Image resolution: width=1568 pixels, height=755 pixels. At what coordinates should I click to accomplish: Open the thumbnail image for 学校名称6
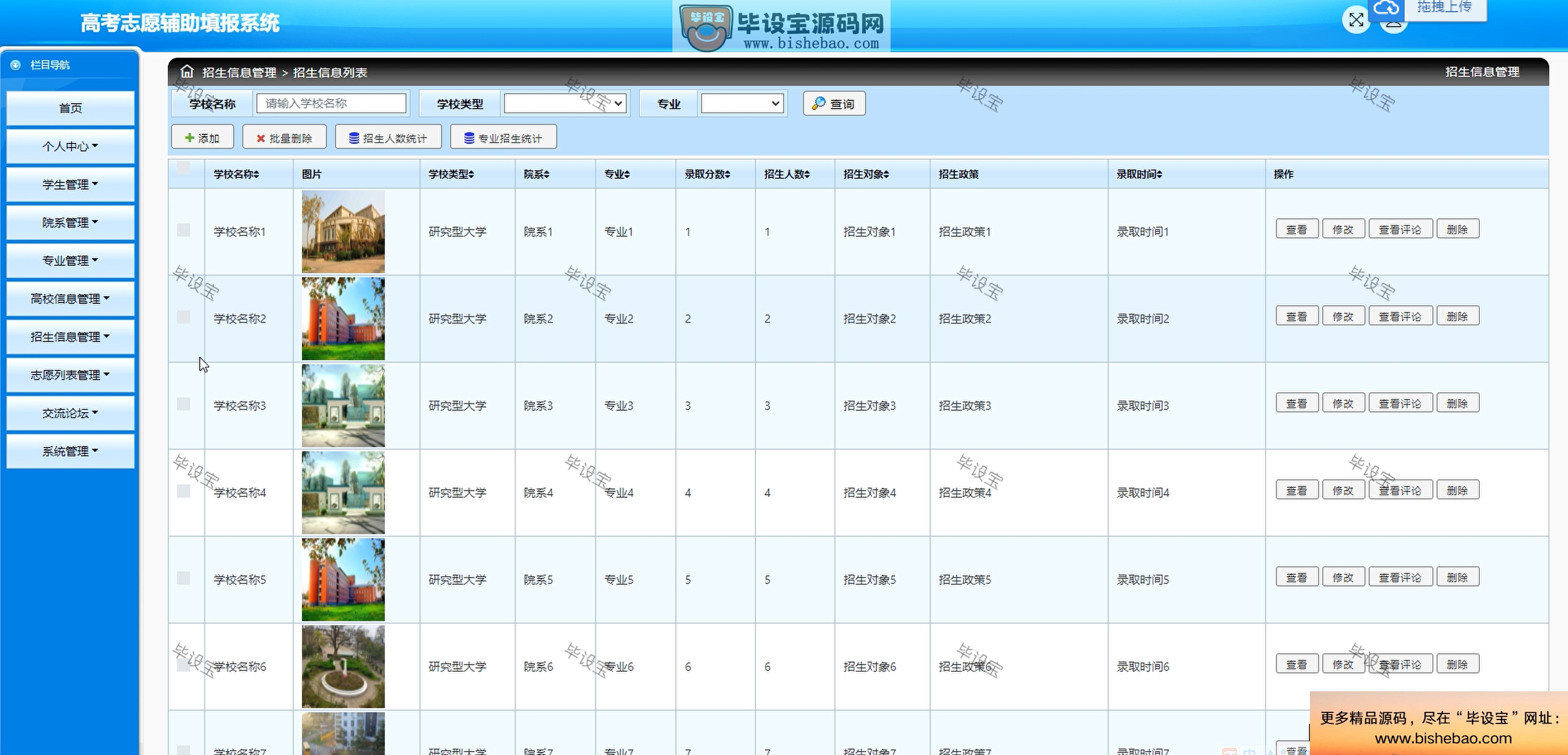coord(343,667)
